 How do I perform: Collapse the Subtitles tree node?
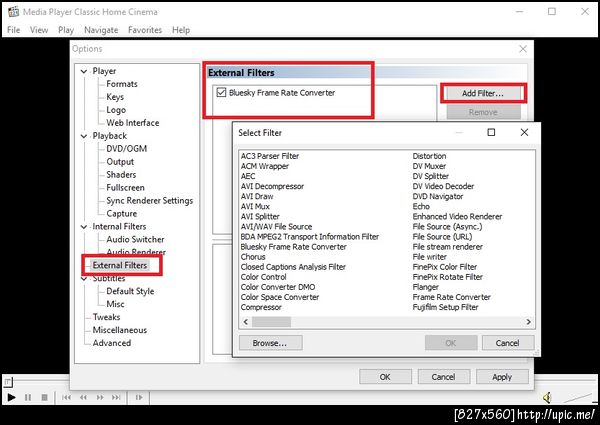click(x=84, y=279)
